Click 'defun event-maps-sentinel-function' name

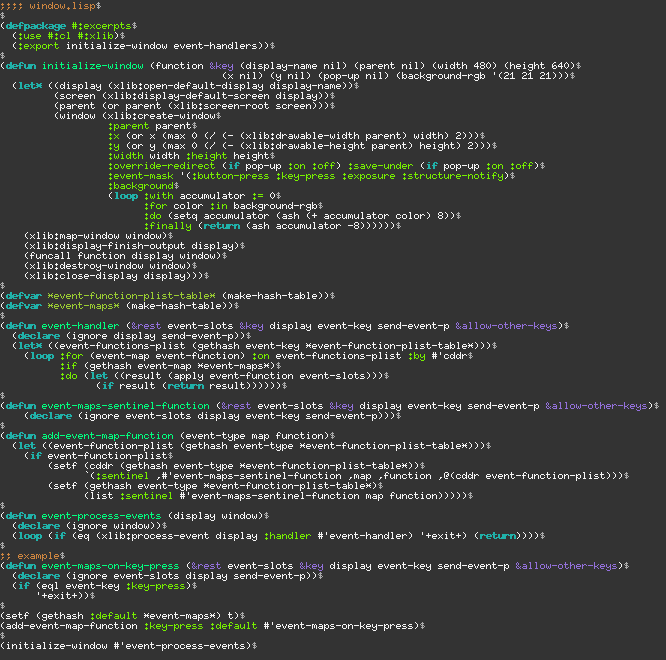107,406
